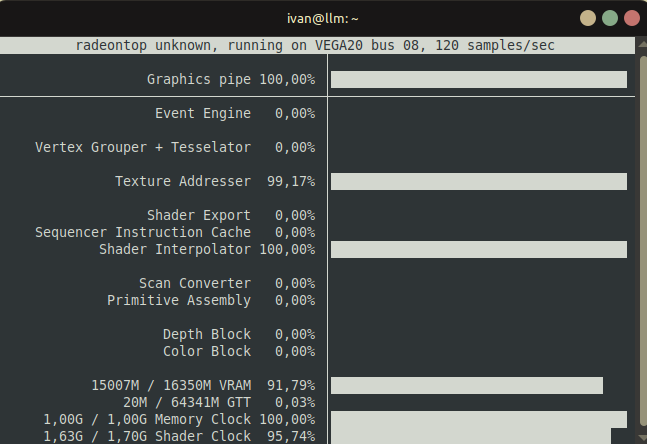Click the green maximize window button
The width and height of the screenshot is (647, 444).
pyautogui.click(x=609, y=18)
